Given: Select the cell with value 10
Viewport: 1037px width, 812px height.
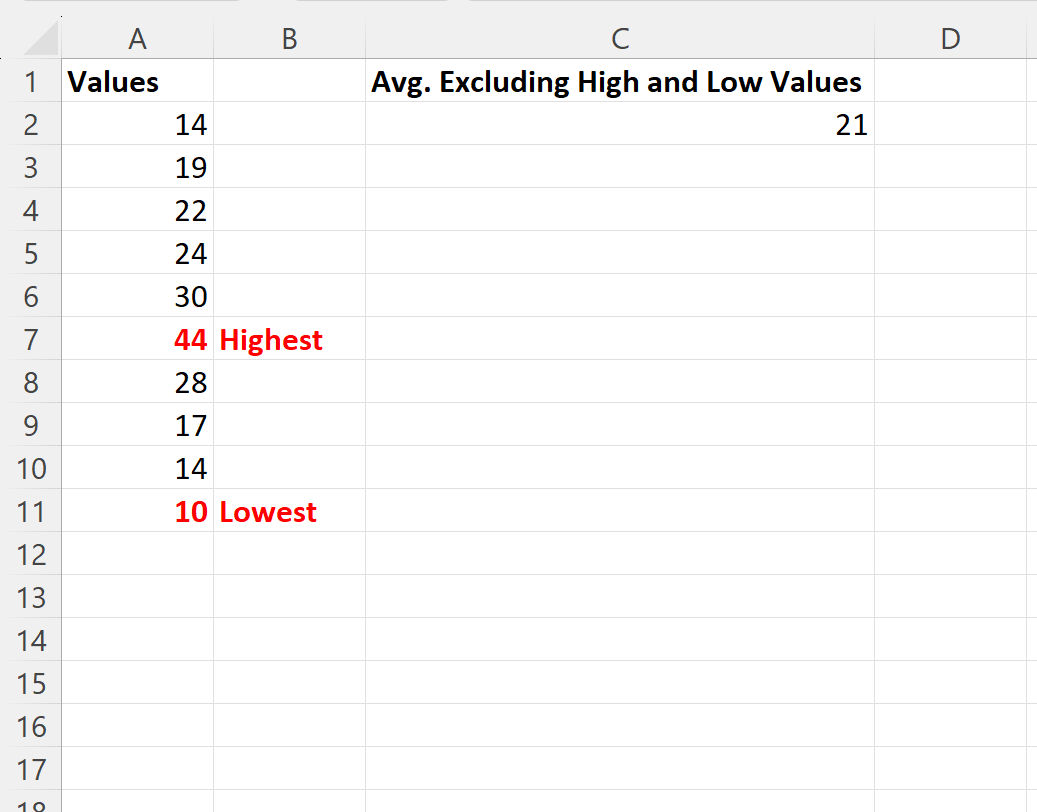Looking at the screenshot, I should [x=137, y=511].
